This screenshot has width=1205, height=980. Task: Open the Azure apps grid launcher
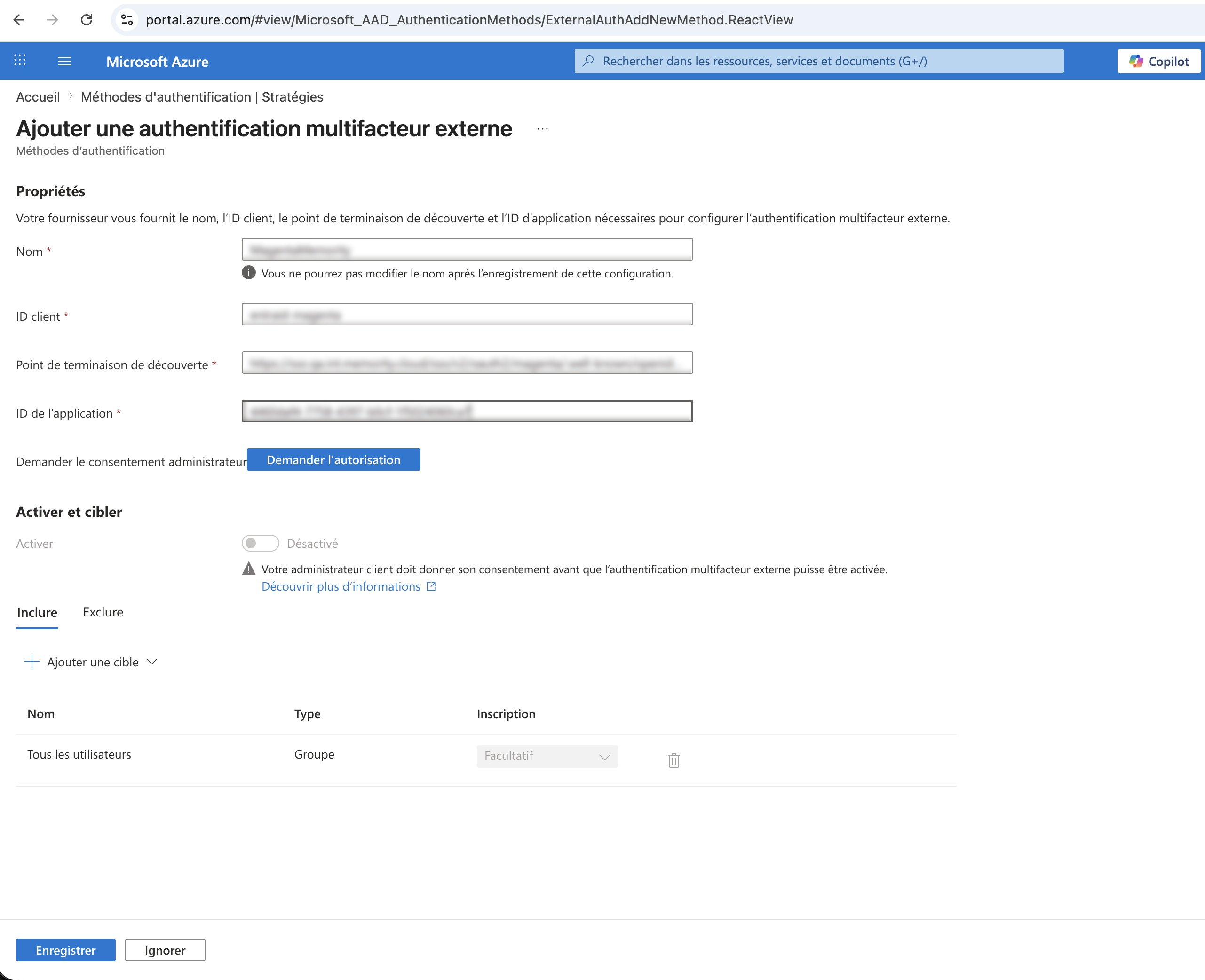click(20, 60)
